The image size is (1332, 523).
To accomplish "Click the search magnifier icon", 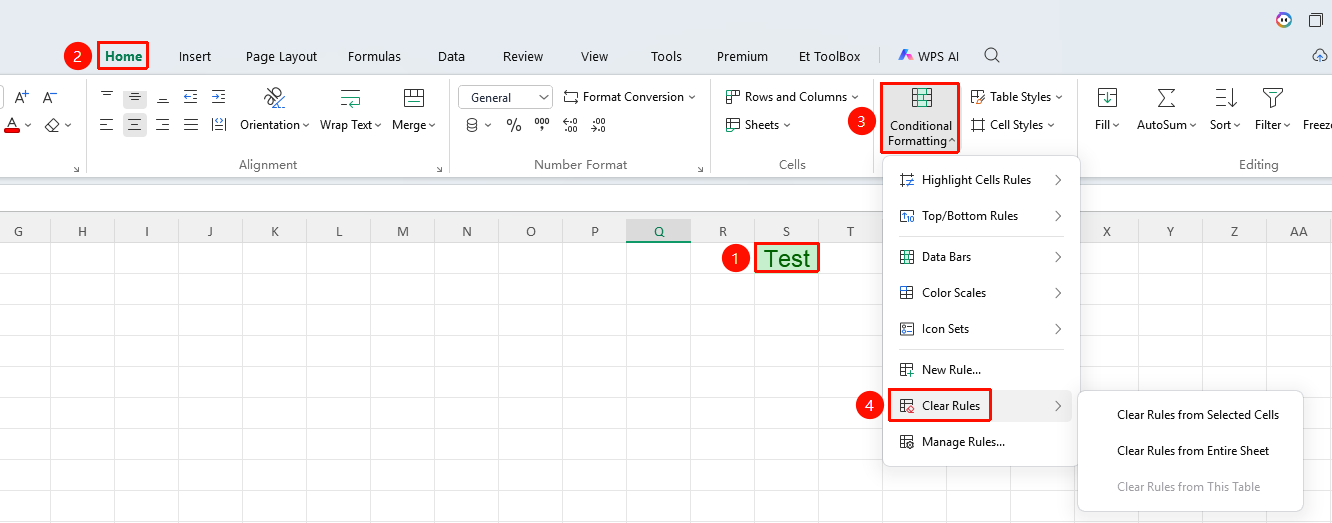I will click(992, 55).
